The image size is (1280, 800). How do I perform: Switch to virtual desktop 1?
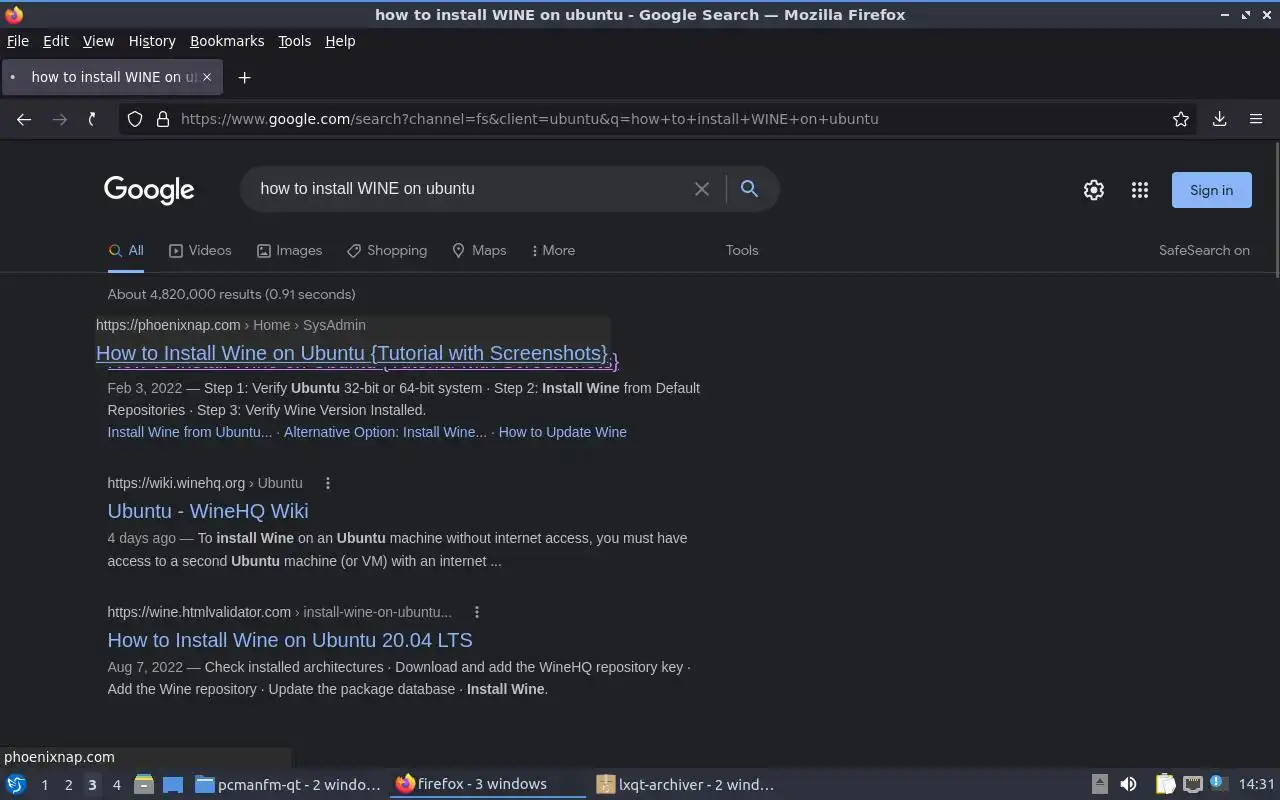(x=44, y=785)
